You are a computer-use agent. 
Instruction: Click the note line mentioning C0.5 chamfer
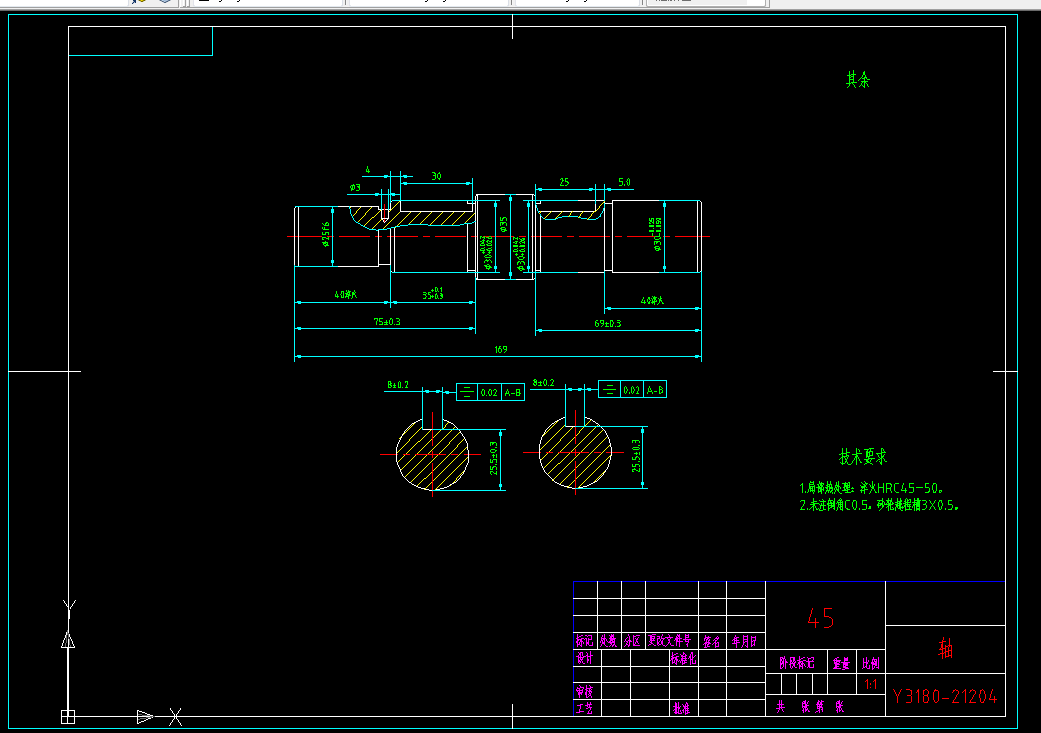879,505
